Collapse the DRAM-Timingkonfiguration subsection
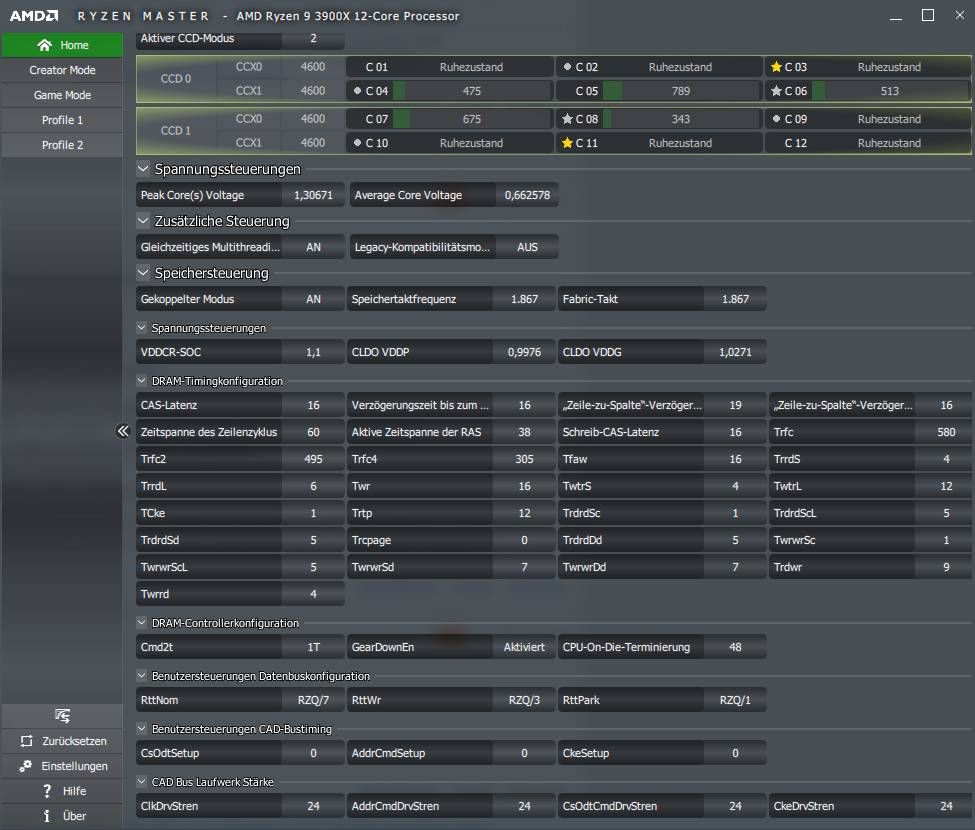This screenshot has height=830, width=975. tap(142, 380)
